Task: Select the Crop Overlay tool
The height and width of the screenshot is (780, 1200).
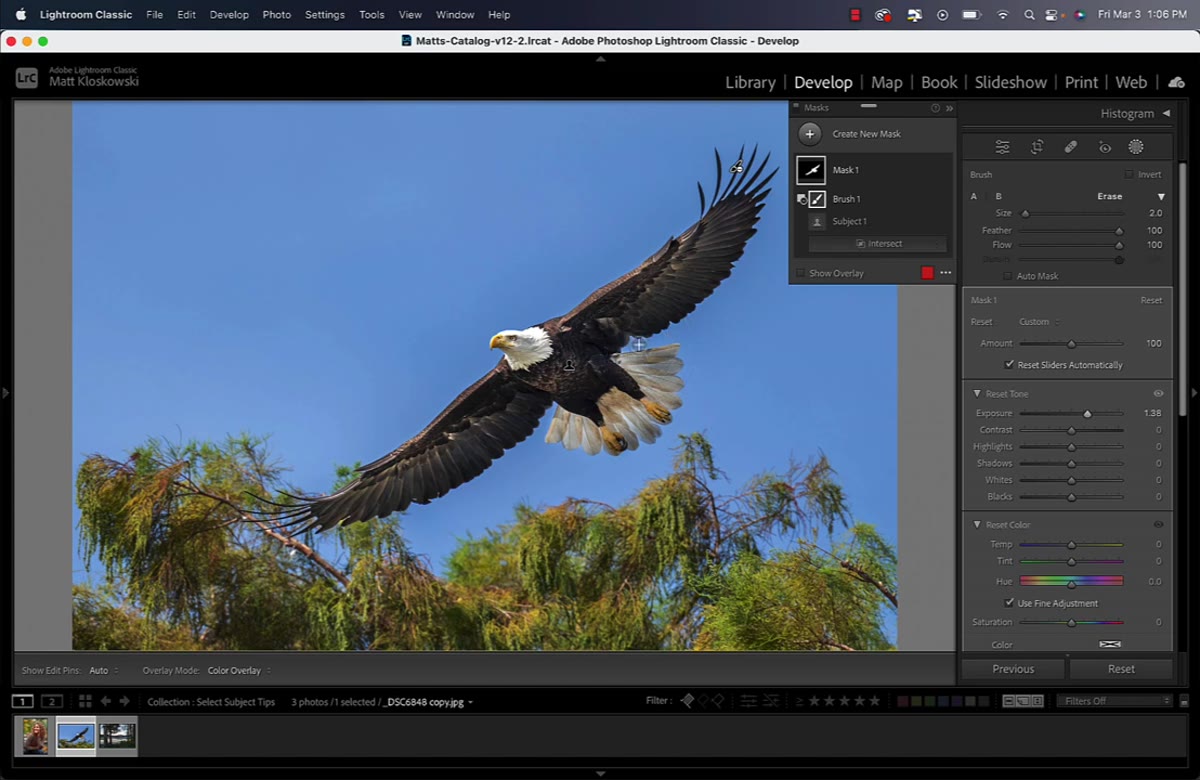Action: pos(1037,147)
